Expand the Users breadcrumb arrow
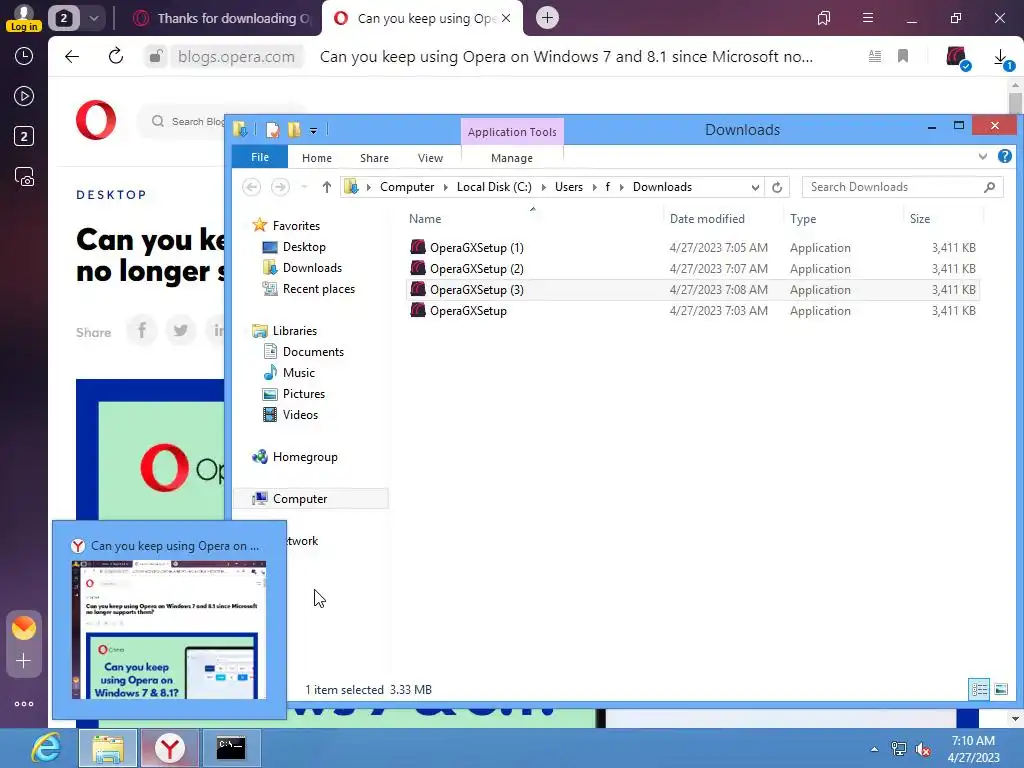 click(x=595, y=187)
